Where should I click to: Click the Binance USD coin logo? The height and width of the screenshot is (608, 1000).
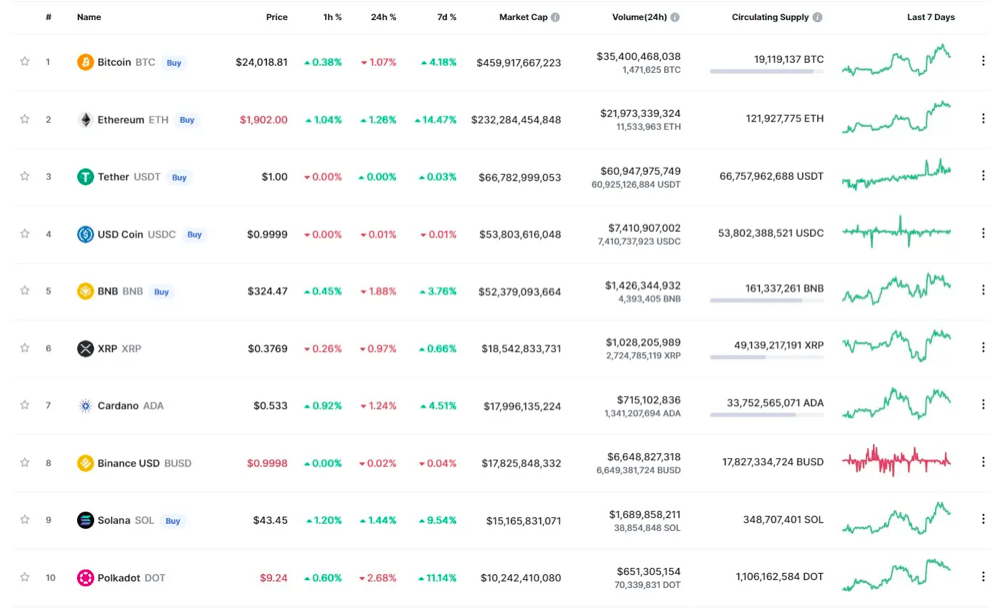[85, 463]
